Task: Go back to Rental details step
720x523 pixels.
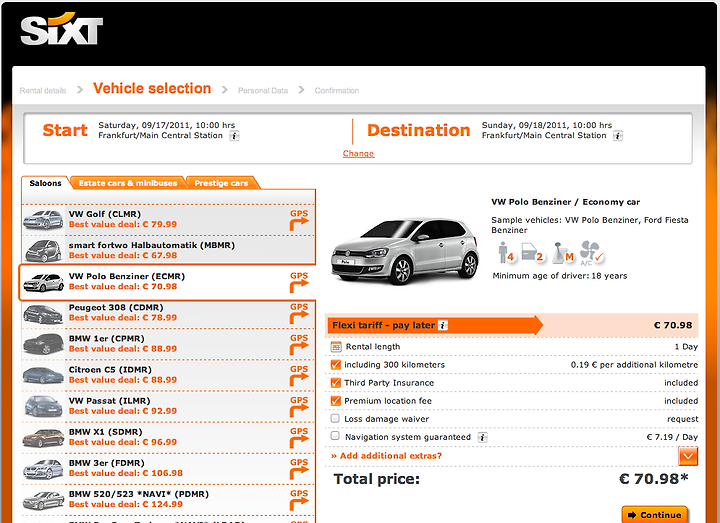Action: click(x=43, y=90)
